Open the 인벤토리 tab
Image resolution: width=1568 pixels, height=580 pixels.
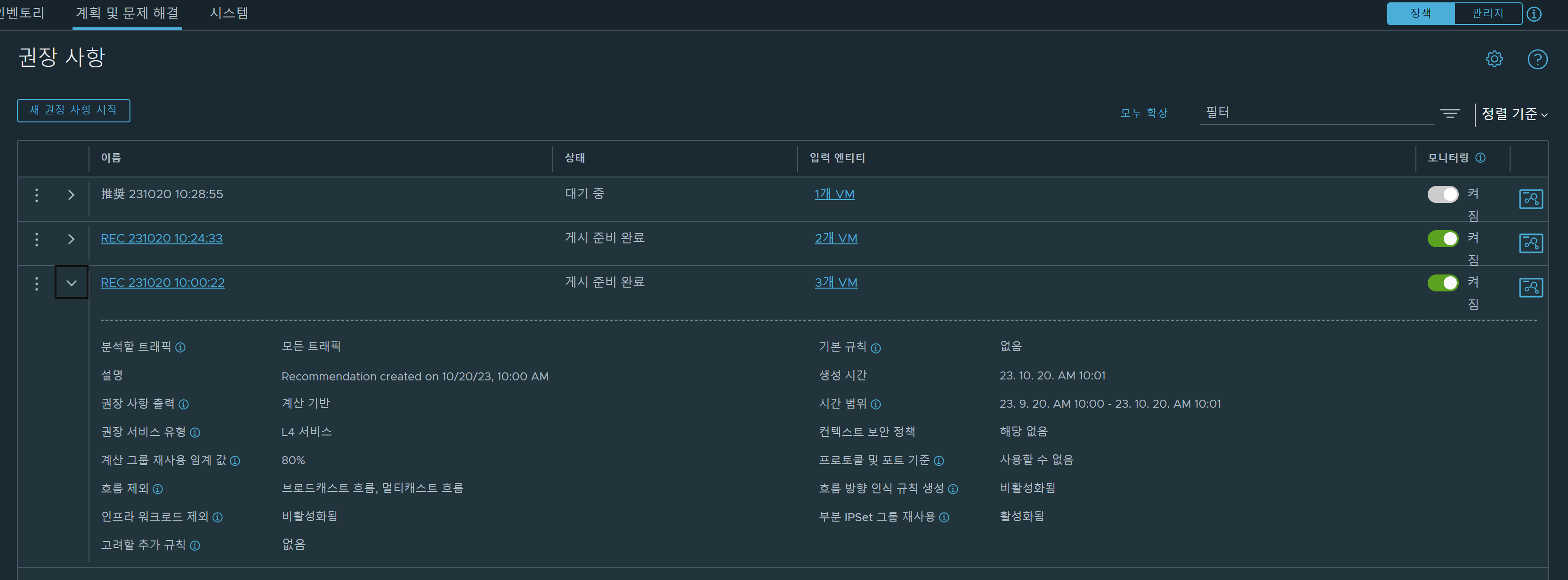pyautogui.click(x=23, y=13)
